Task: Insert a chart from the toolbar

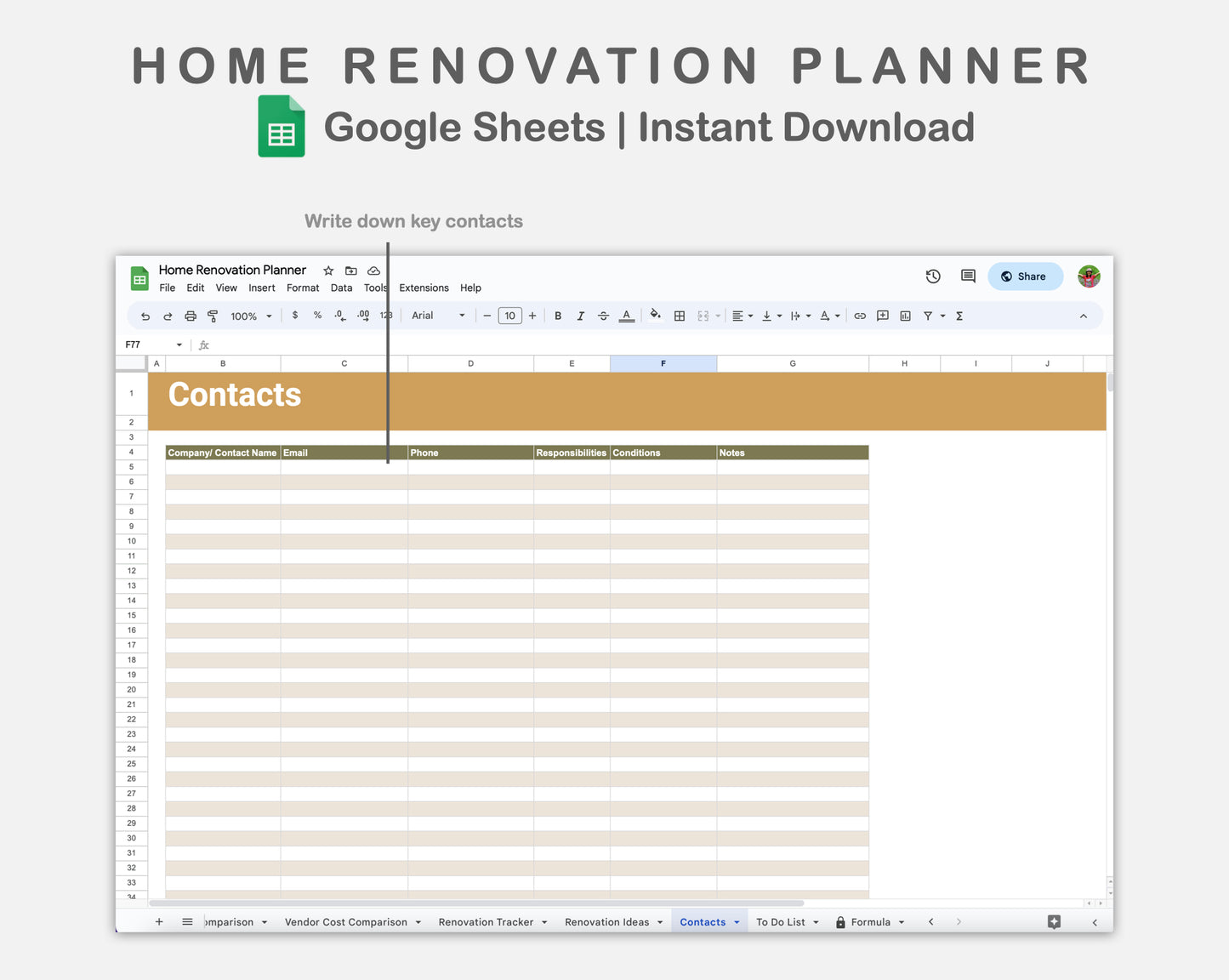Action: click(905, 316)
